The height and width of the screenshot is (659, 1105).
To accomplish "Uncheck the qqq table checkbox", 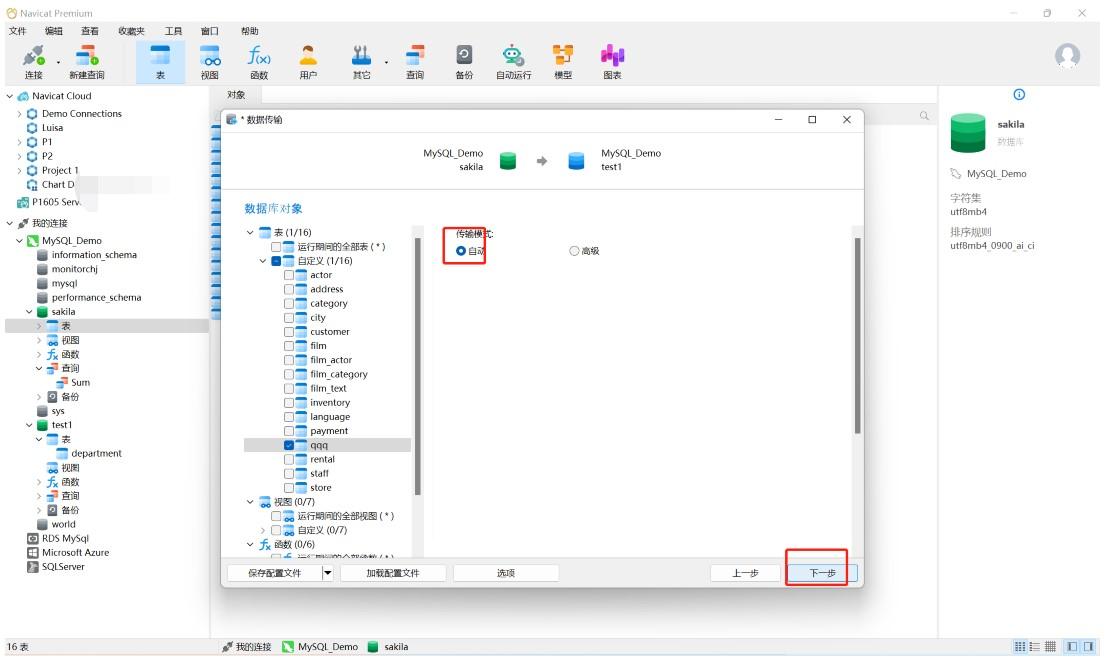I will tap(289, 445).
